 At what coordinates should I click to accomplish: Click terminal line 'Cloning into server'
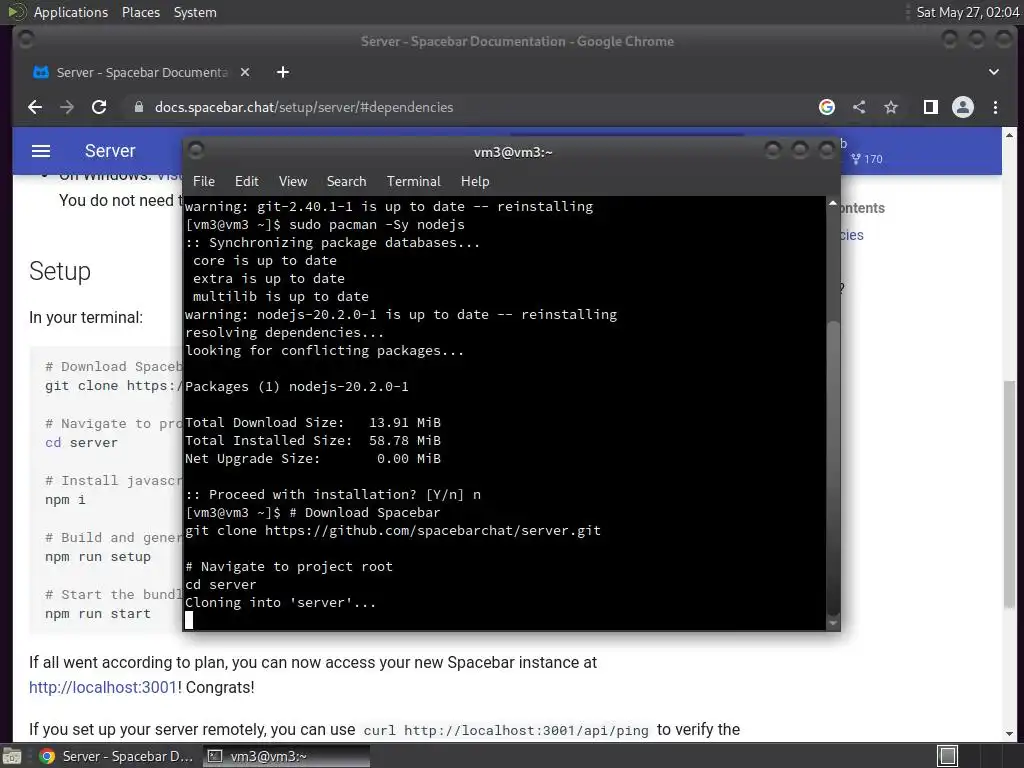280,602
